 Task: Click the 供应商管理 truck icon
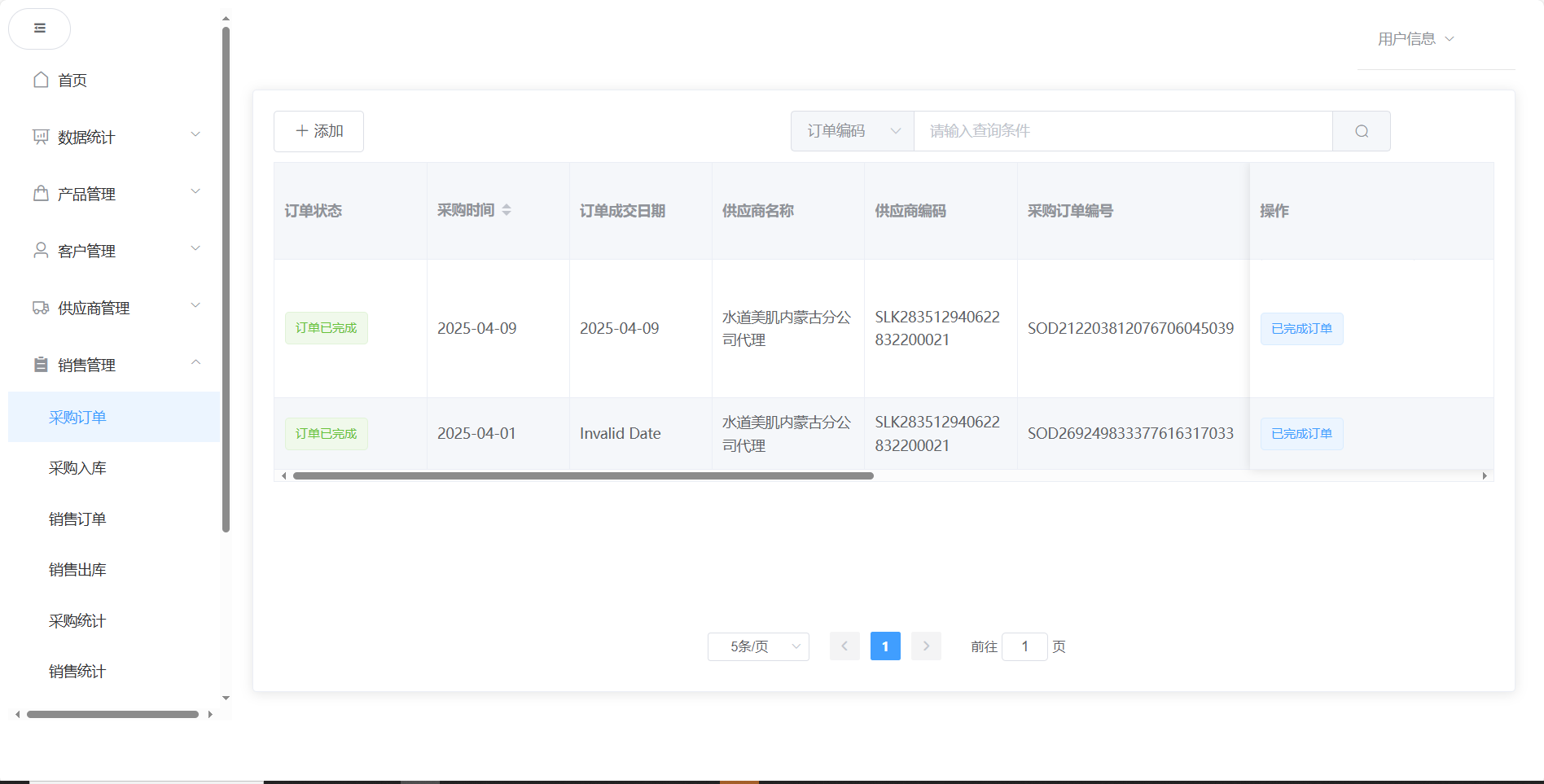[x=41, y=308]
